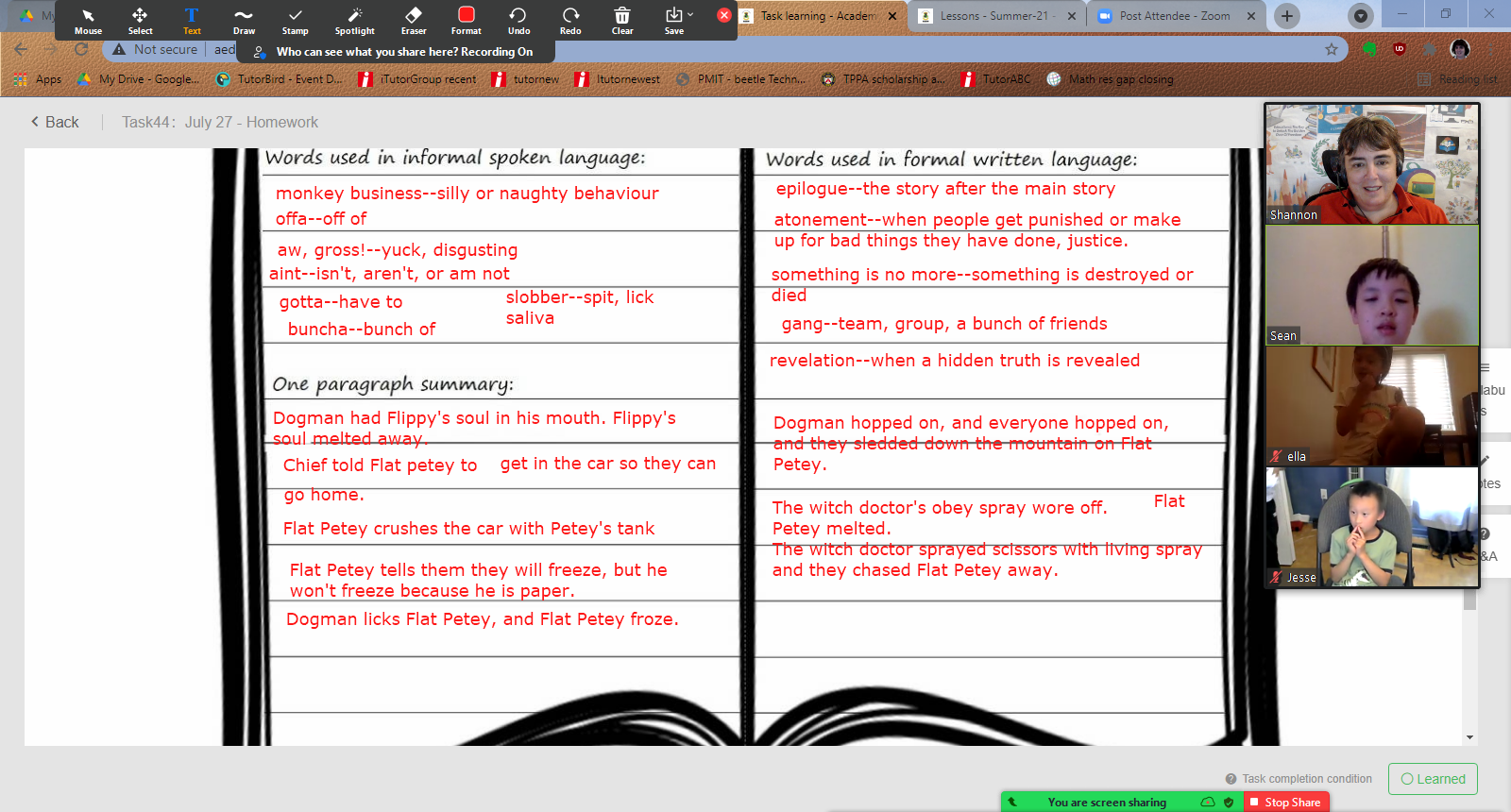The image size is (1511, 812).
Task: Select the Mouse annotation tool
Action: [88, 21]
